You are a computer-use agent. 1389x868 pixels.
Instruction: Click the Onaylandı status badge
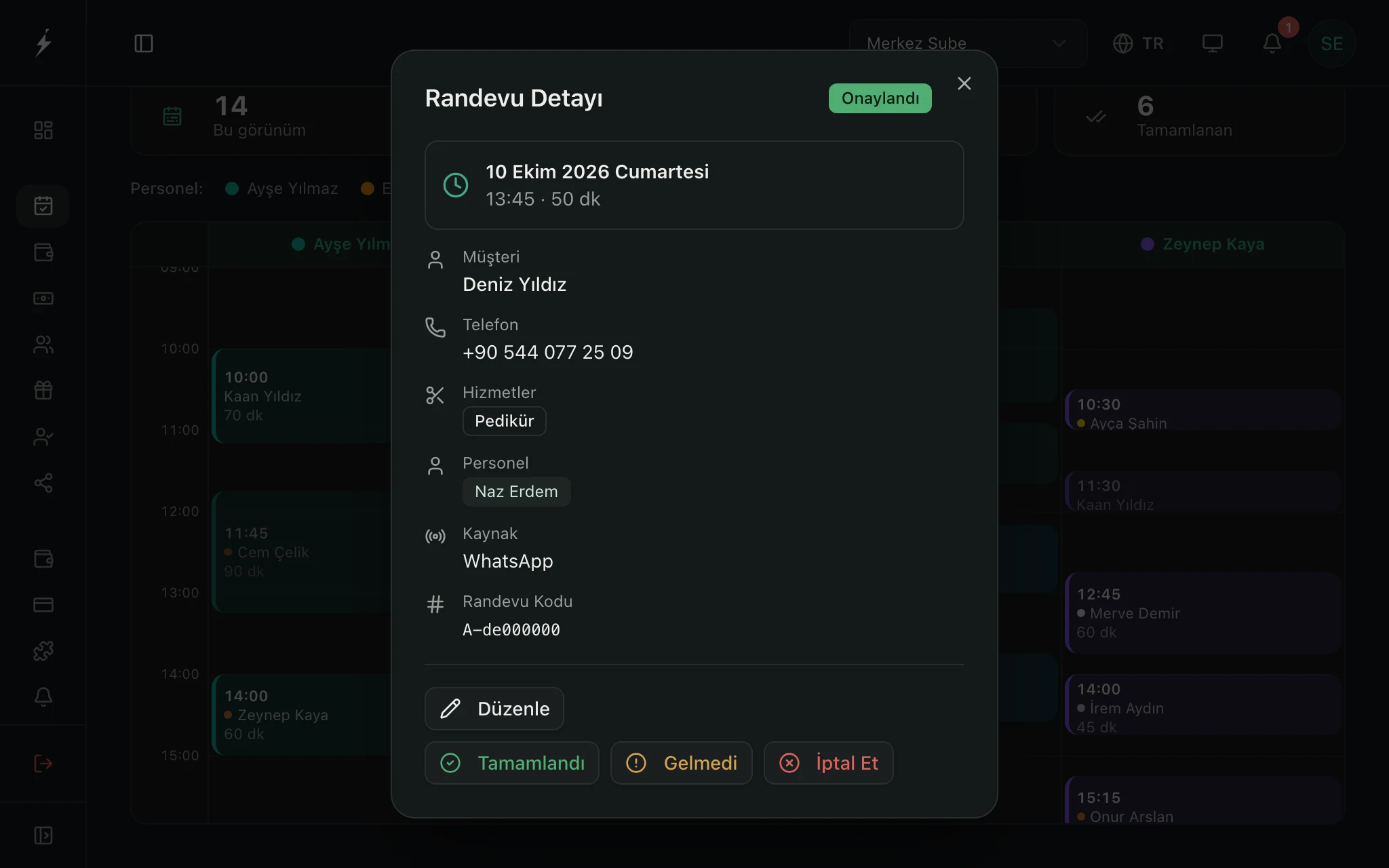(880, 98)
